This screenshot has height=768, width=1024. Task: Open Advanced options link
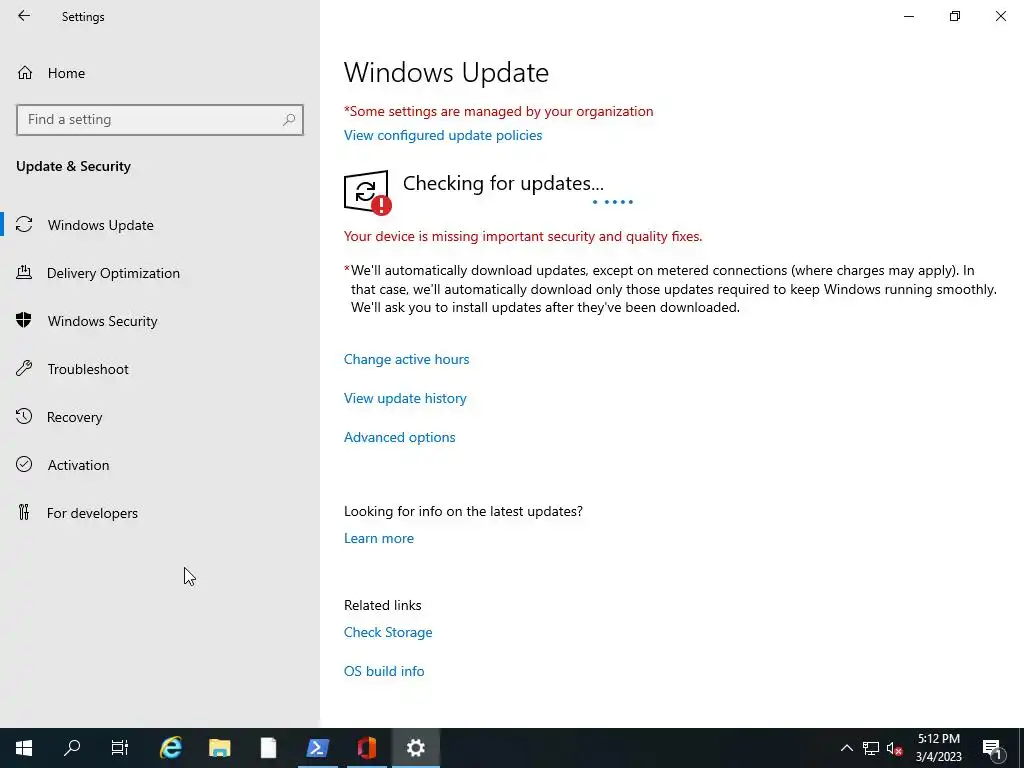pos(400,438)
